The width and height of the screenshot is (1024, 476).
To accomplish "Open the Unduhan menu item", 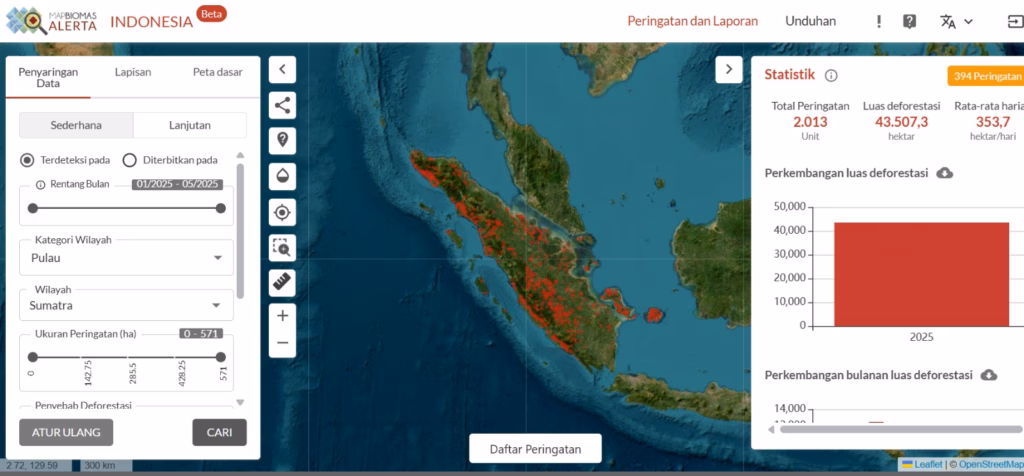I will [x=810, y=21].
